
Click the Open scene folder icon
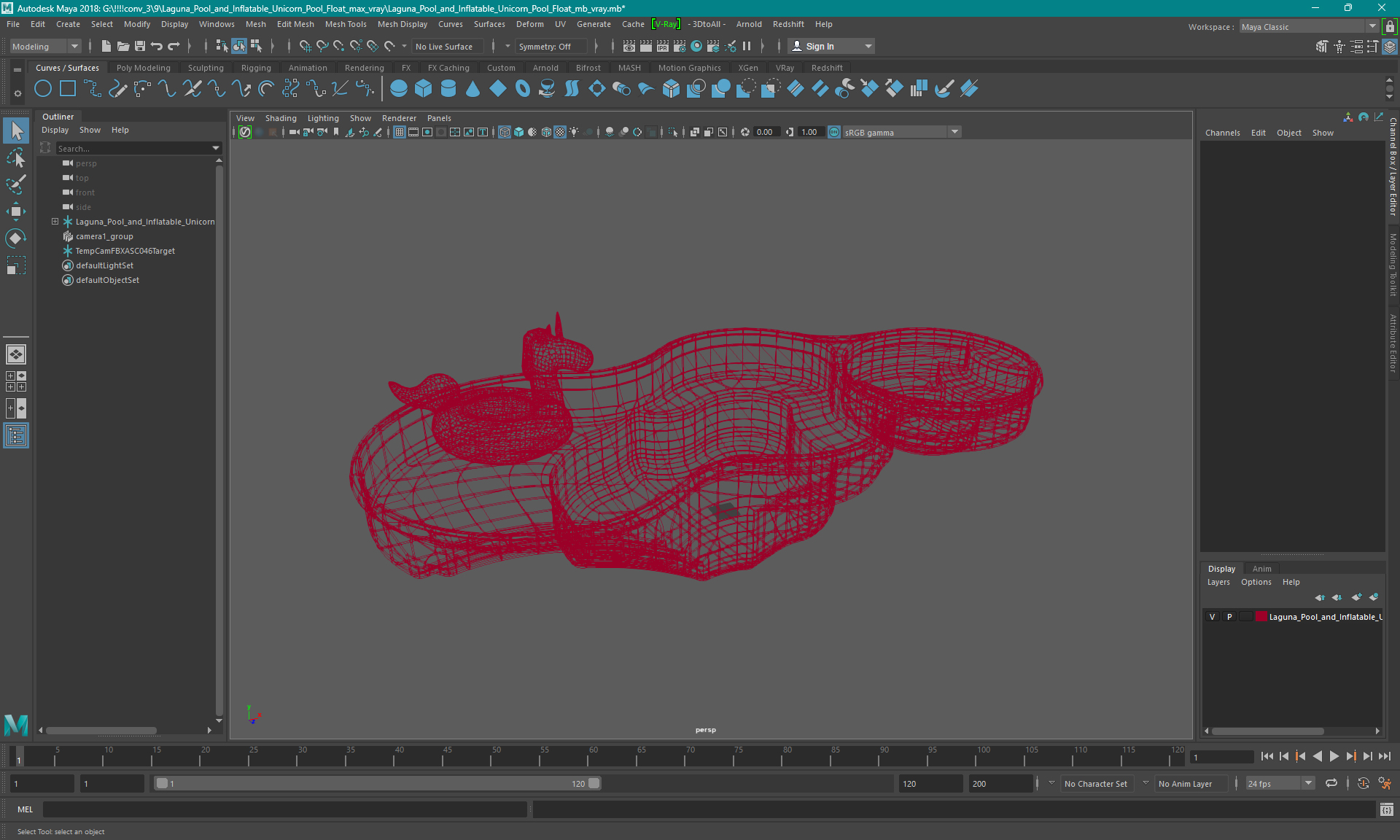click(x=123, y=46)
